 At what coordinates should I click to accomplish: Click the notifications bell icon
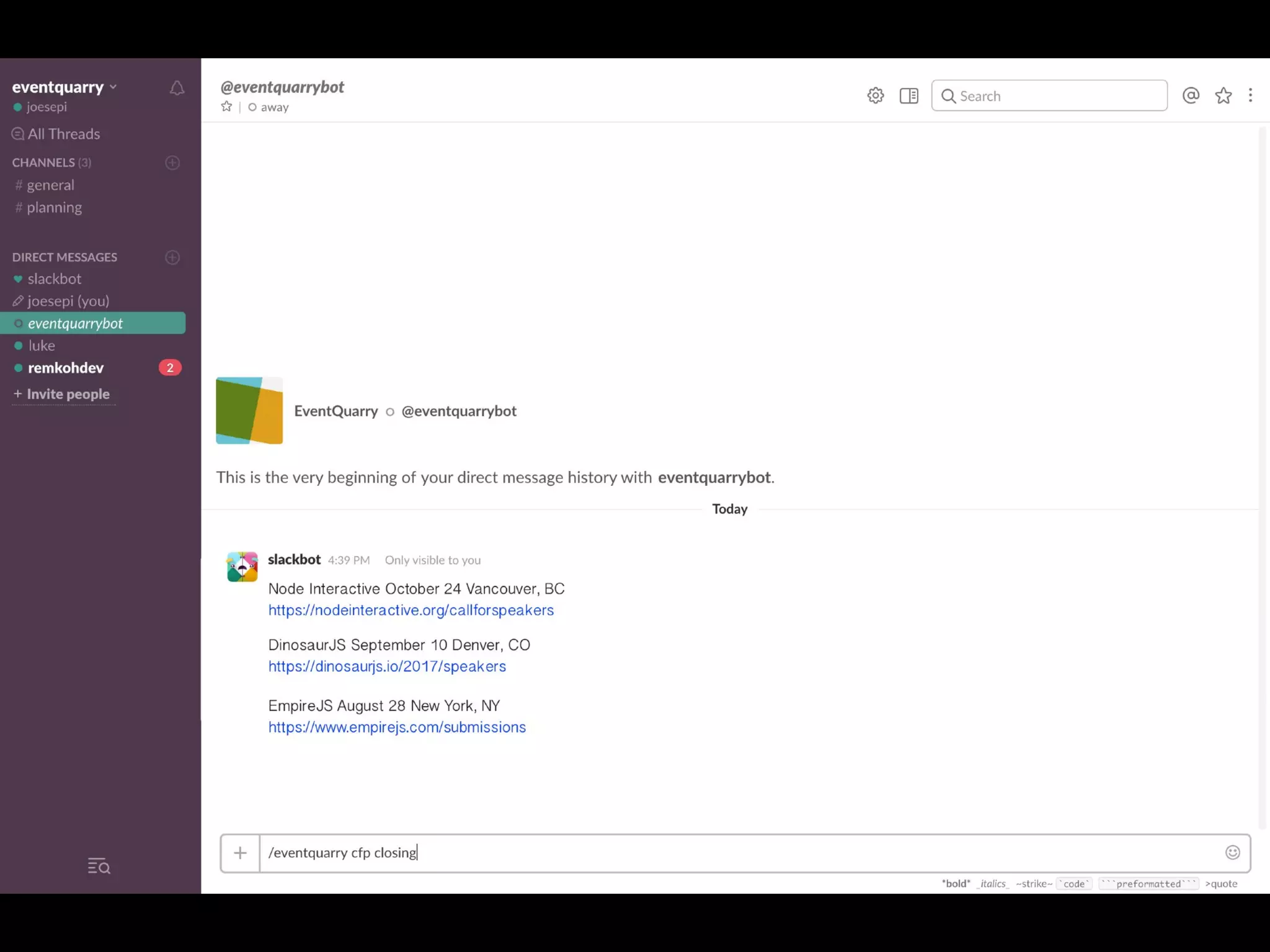tap(177, 89)
